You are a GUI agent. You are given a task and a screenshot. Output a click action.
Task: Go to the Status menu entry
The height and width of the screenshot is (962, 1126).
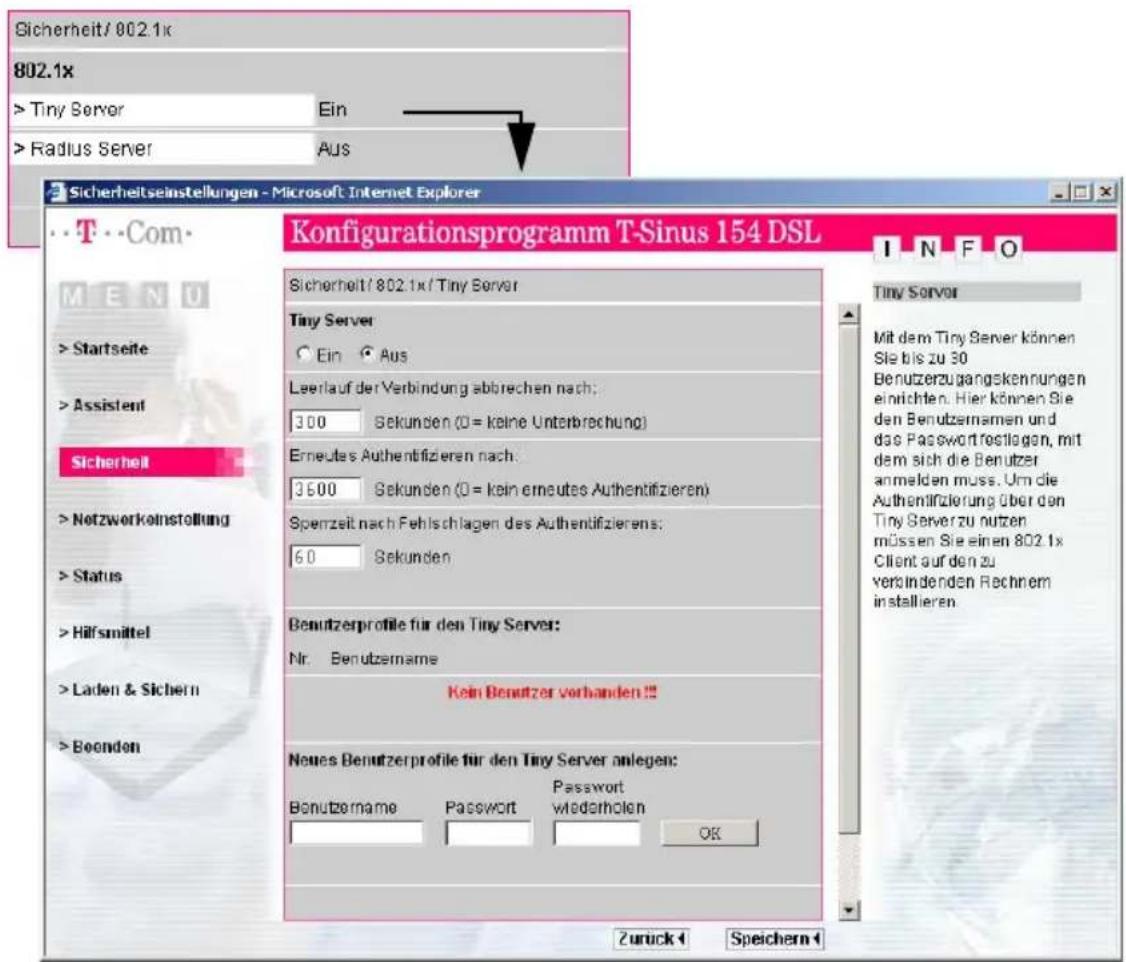pyautogui.click(x=90, y=576)
